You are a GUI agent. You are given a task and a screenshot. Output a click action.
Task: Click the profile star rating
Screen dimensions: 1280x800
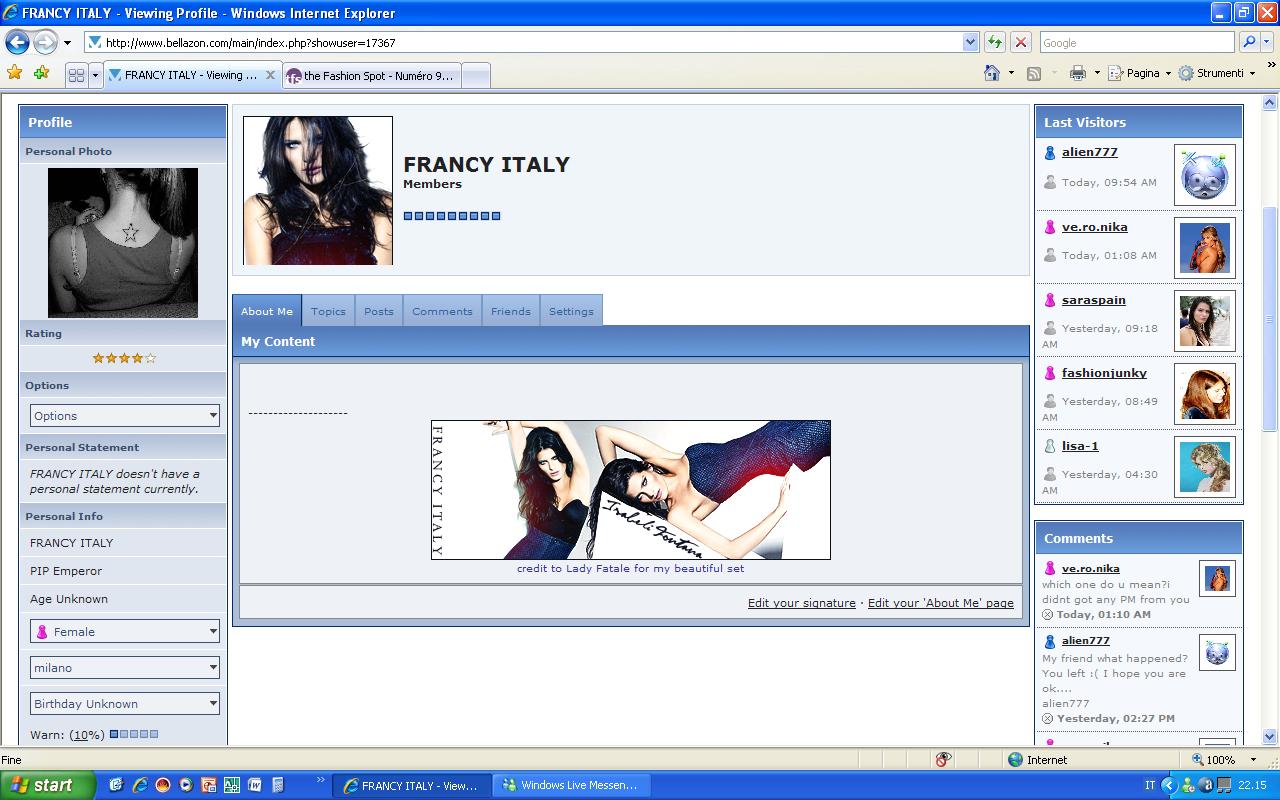click(x=124, y=358)
